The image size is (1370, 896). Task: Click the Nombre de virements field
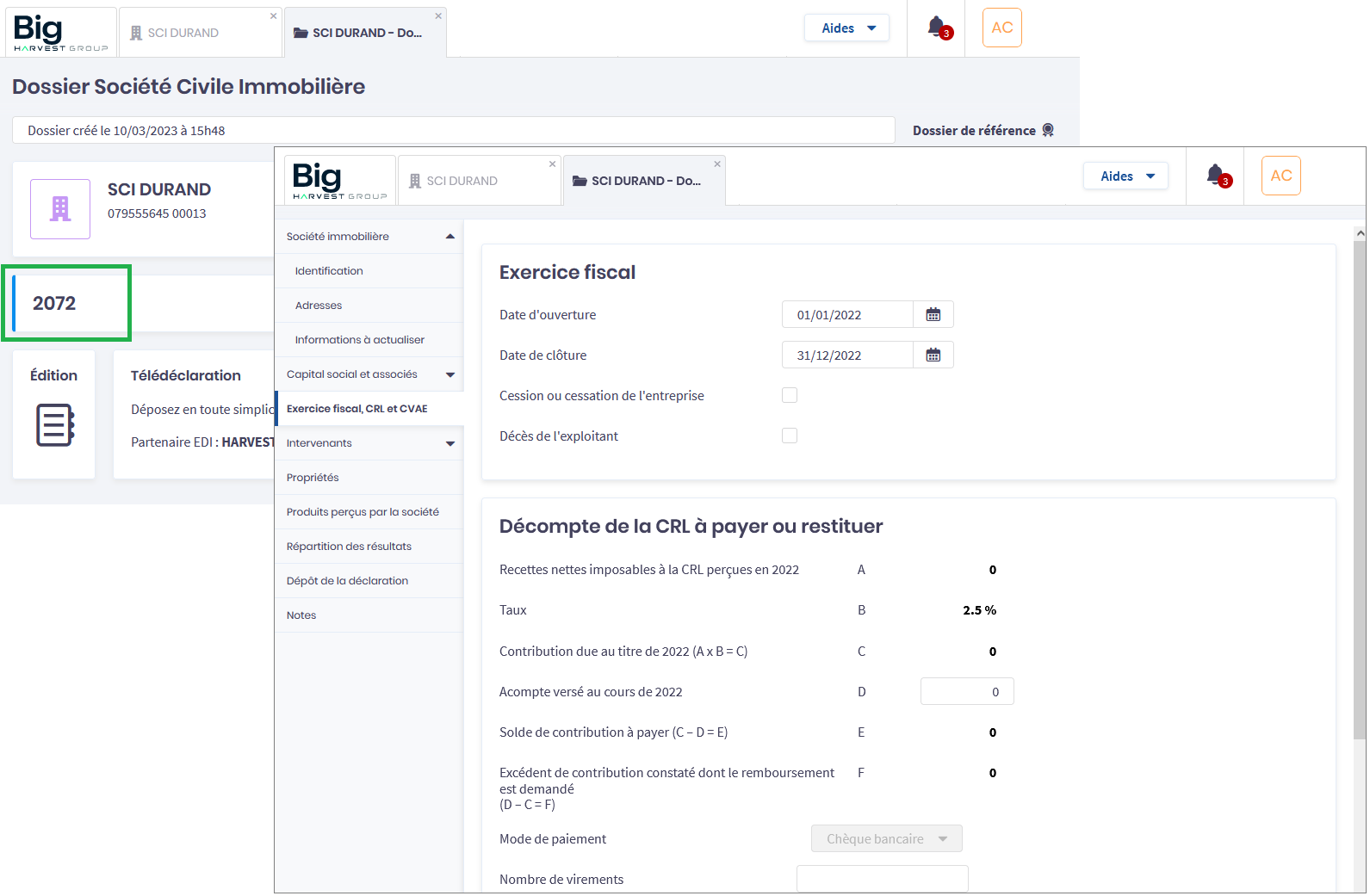pyautogui.click(x=883, y=879)
